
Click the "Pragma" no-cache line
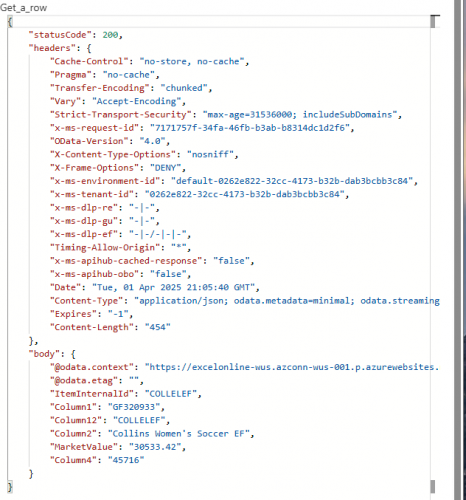(104, 75)
